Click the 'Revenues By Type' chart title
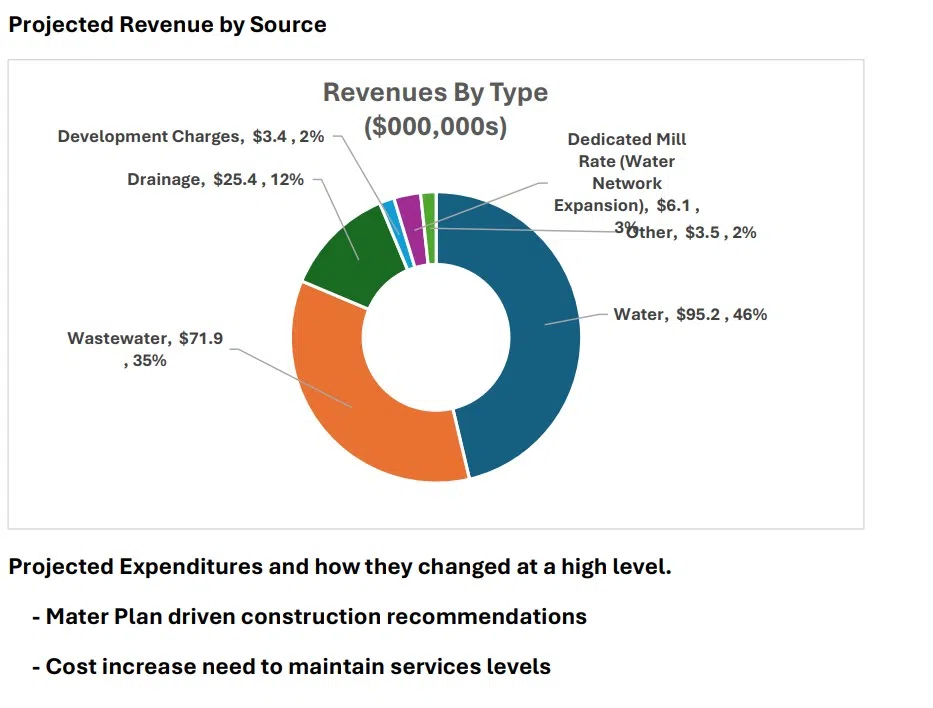The width and height of the screenshot is (933, 708). point(435,93)
